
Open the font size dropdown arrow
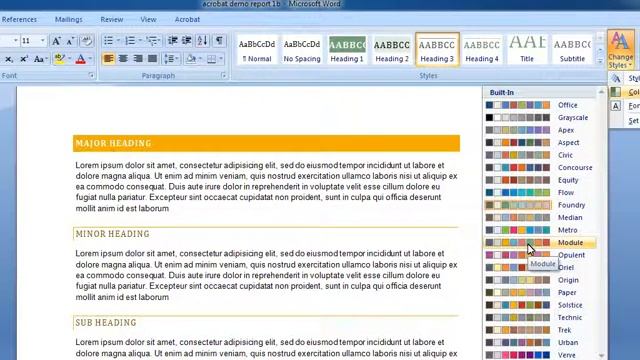pos(42,40)
